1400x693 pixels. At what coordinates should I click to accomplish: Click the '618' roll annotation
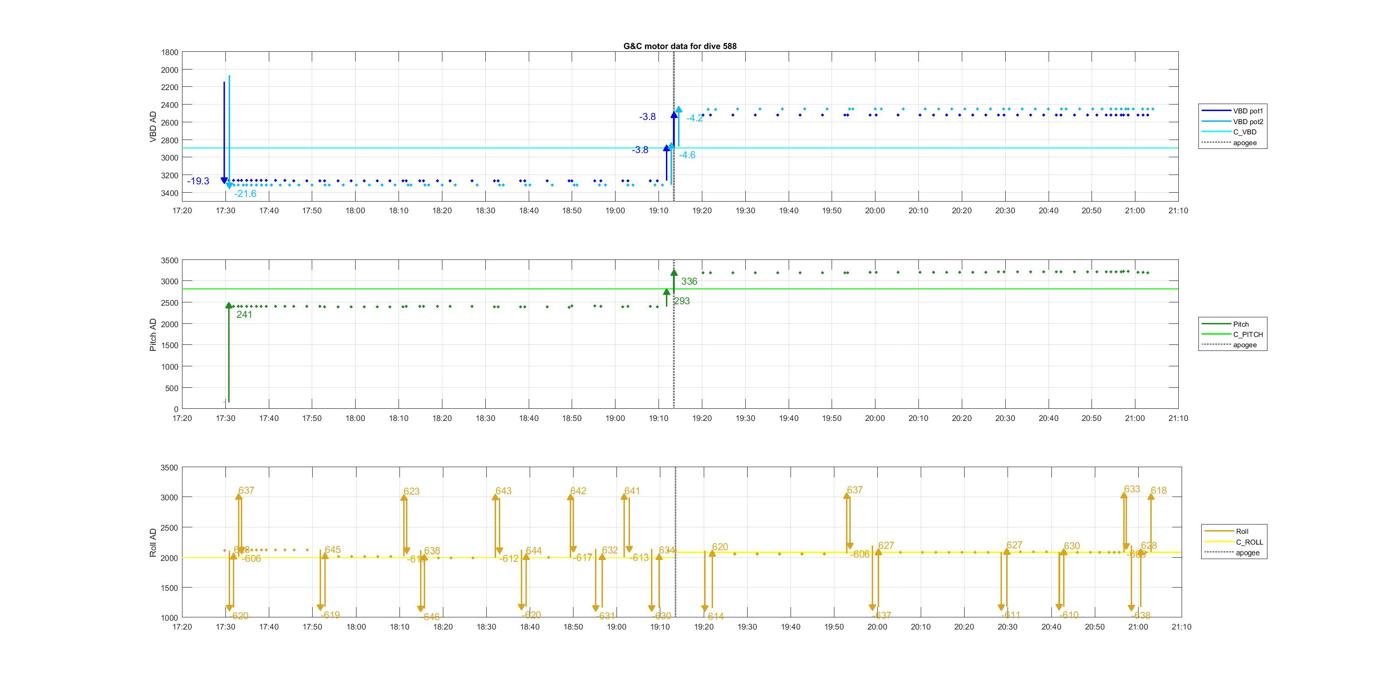(1159, 491)
